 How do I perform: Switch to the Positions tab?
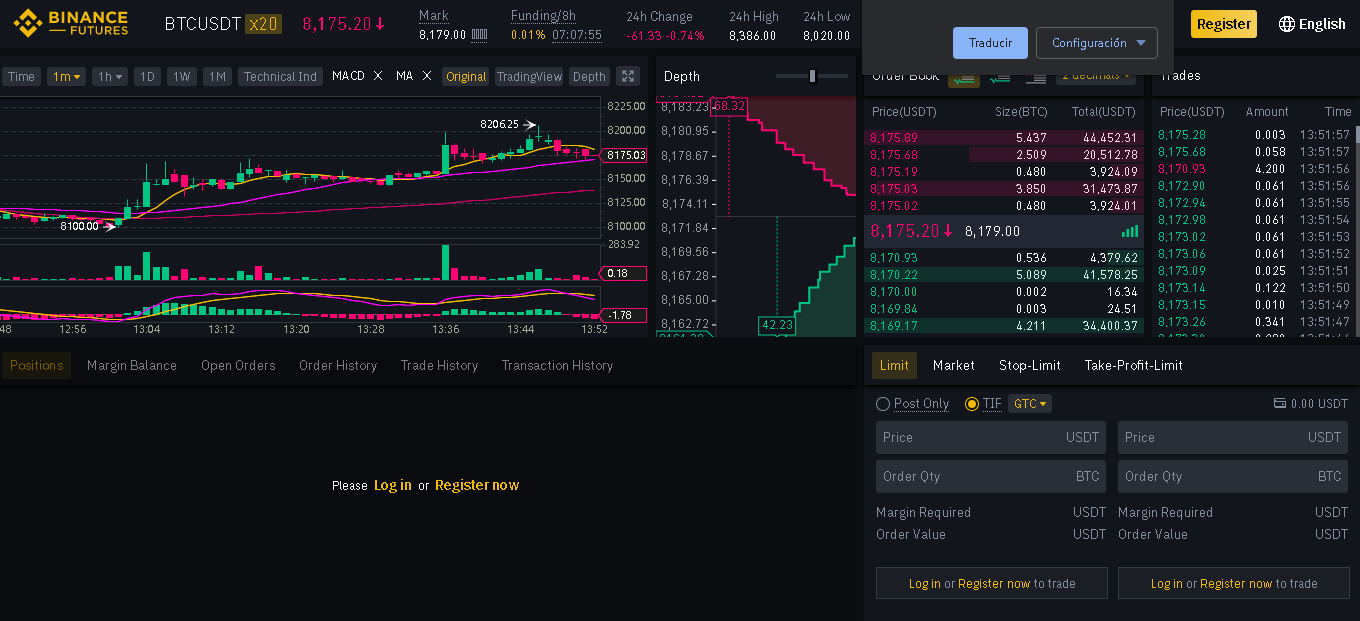pos(36,365)
